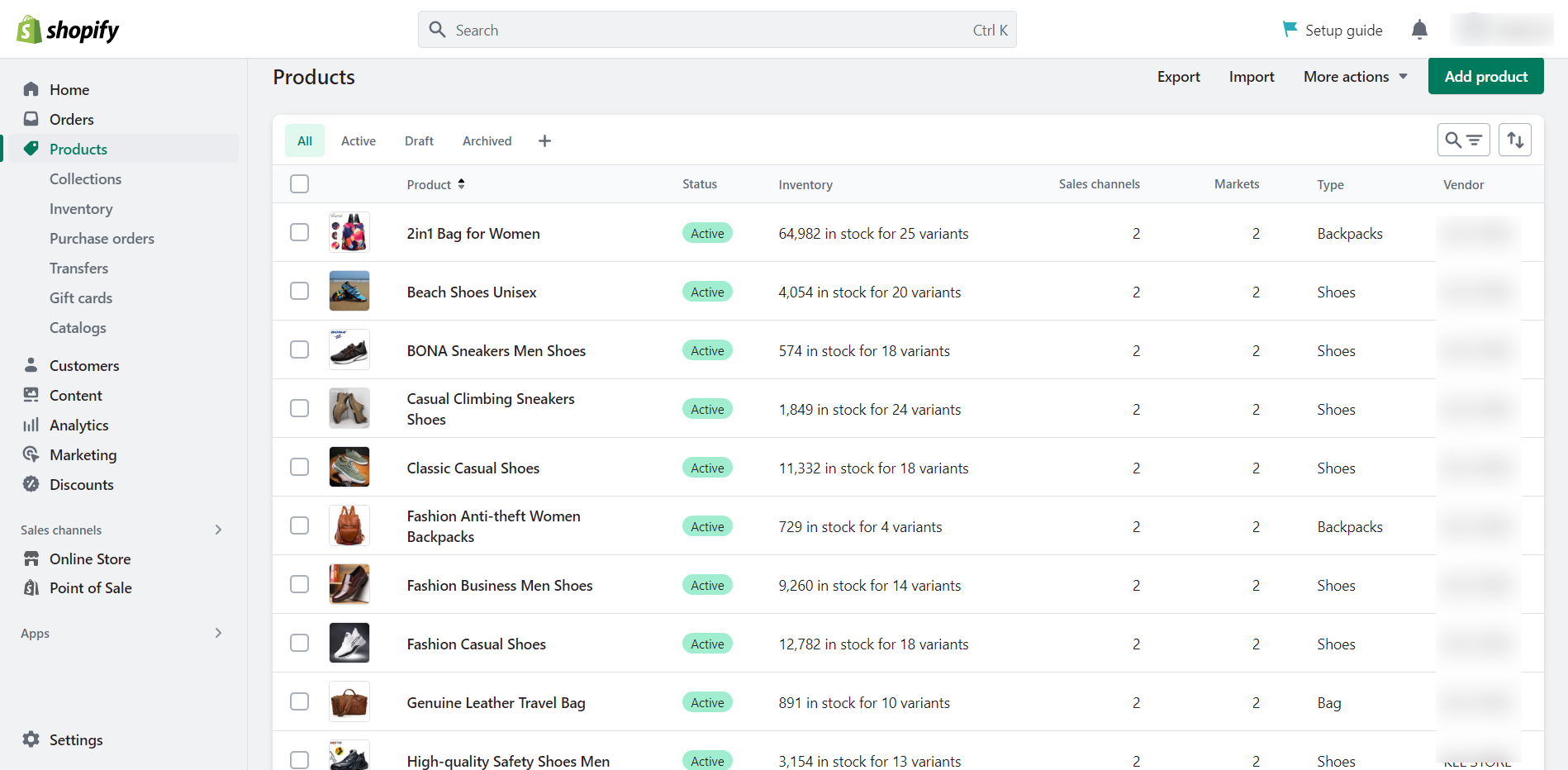The image size is (1568, 770).
Task: Open search and filter products button
Action: click(x=1463, y=140)
